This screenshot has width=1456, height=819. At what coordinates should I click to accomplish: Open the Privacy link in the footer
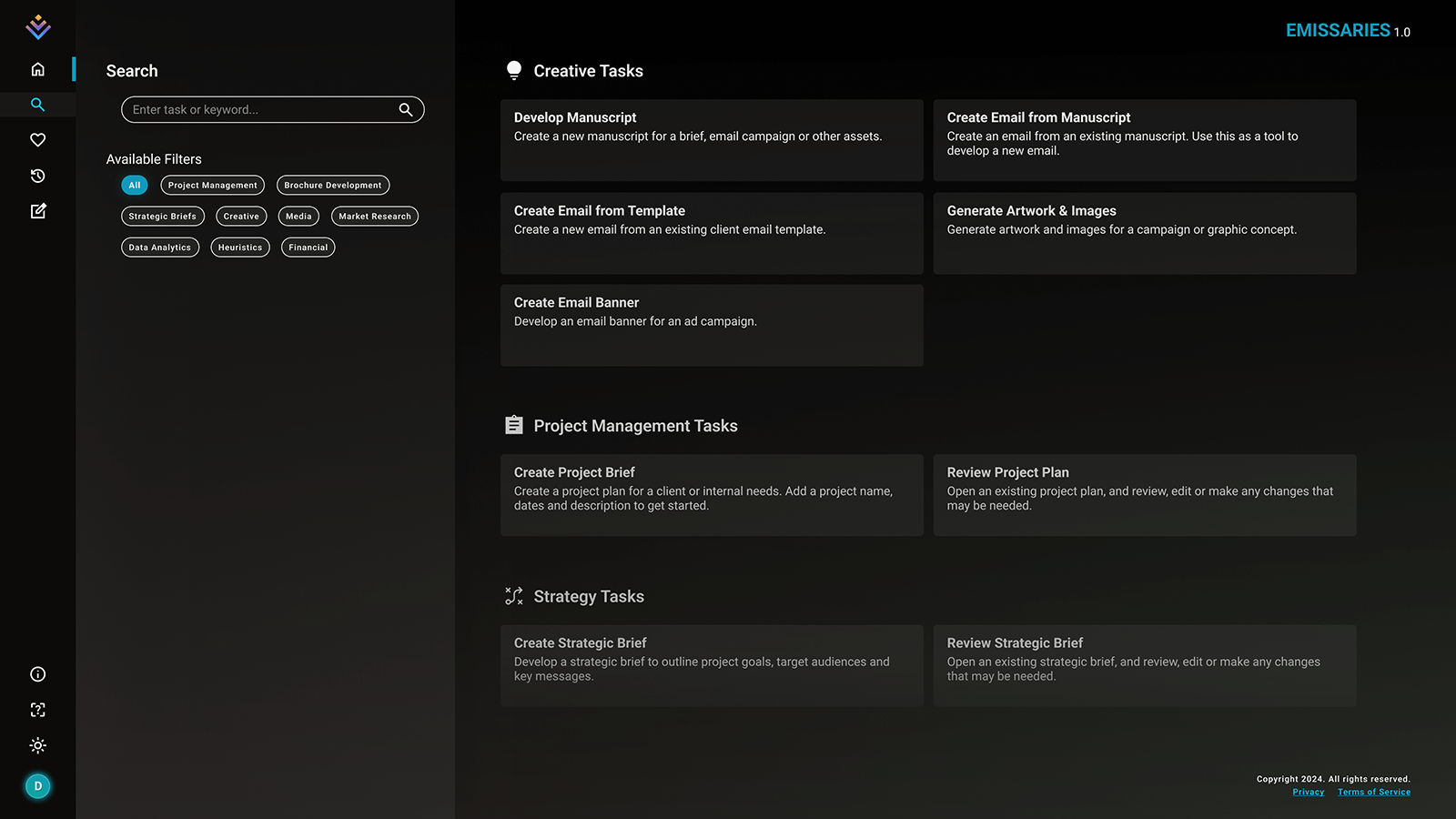coord(1308,793)
